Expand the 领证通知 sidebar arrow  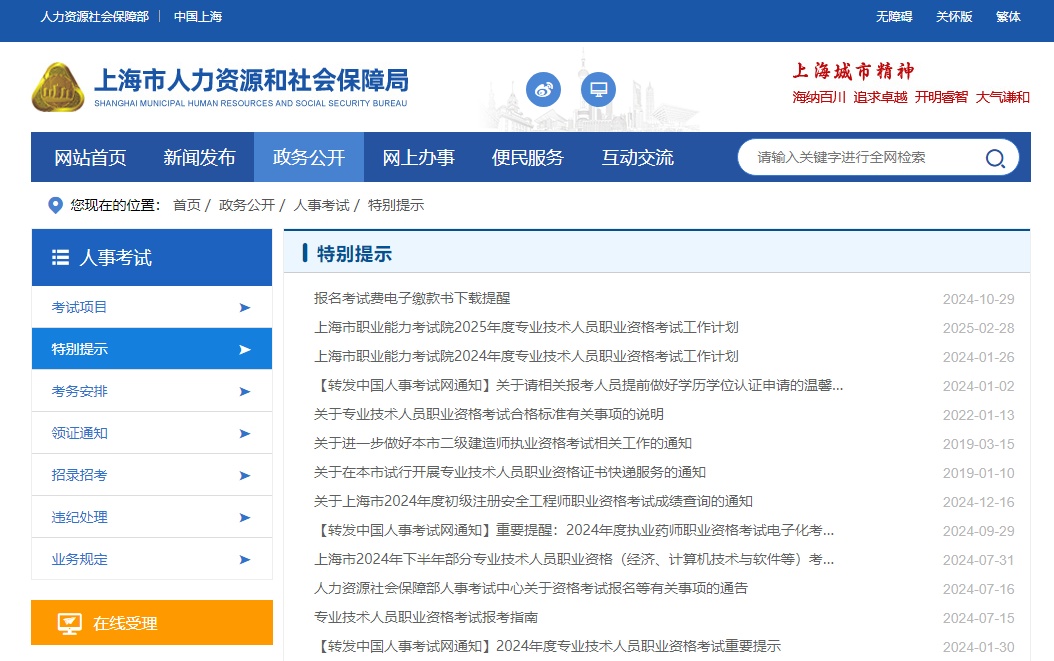245,434
